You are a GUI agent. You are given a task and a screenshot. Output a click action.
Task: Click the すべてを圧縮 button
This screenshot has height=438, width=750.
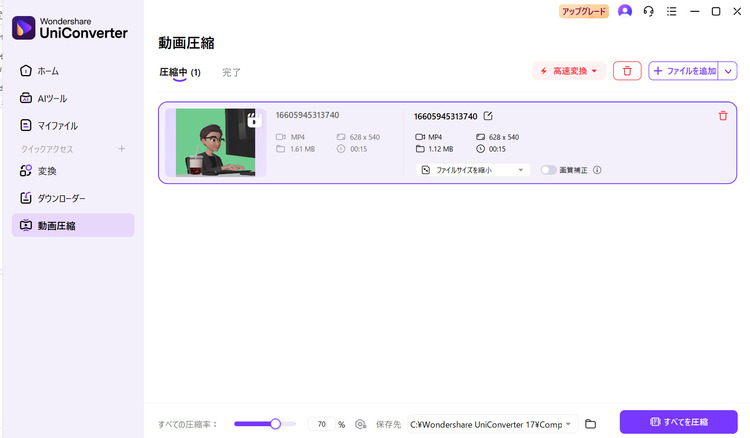678,422
